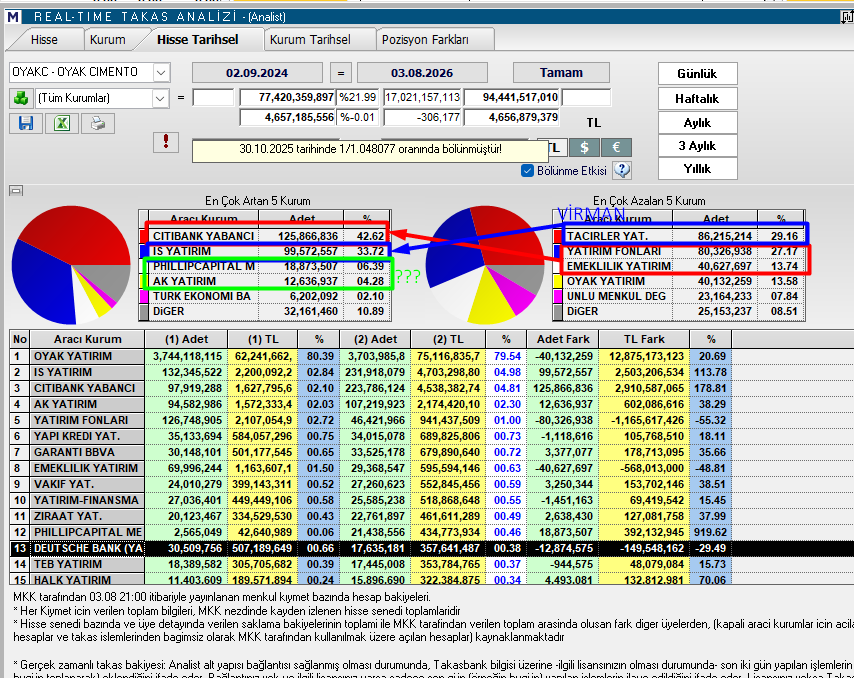Save data with the floppy disk icon
The image size is (854, 678).
point(26,123)
